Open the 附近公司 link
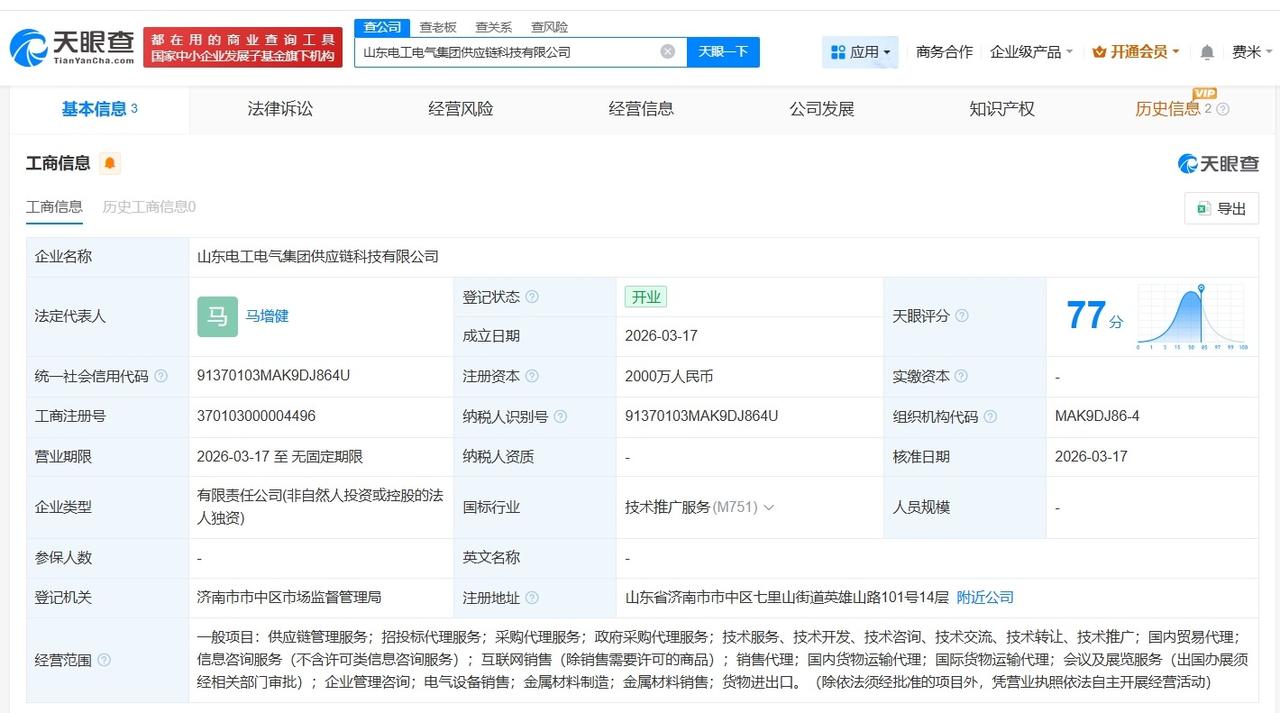Image resolution: width=1280 pixels, height=713 pixels. (x=985, y=597)
